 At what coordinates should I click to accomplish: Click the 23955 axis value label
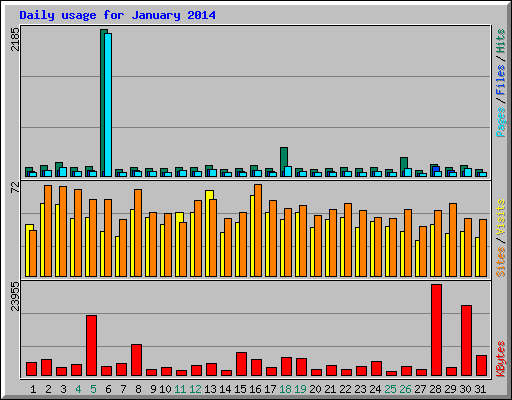coord(15,296)
